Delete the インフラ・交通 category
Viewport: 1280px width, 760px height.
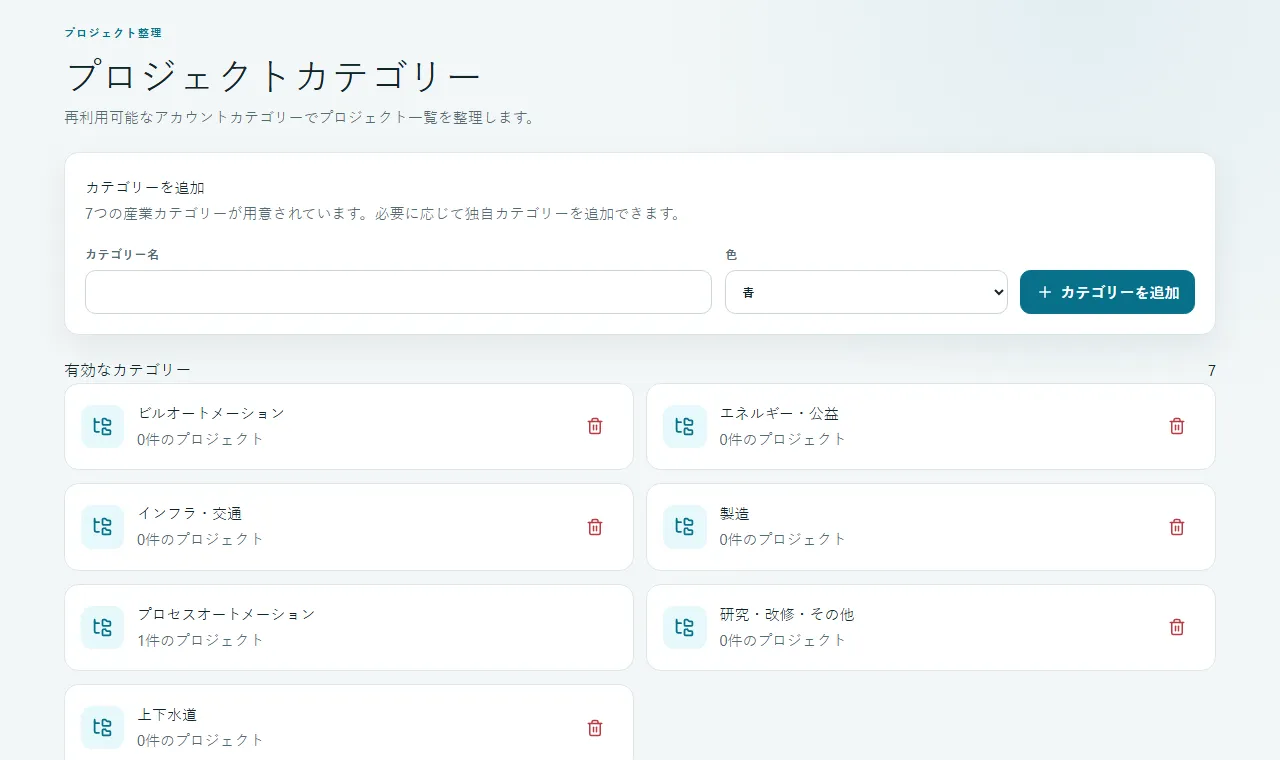(595, 527)
